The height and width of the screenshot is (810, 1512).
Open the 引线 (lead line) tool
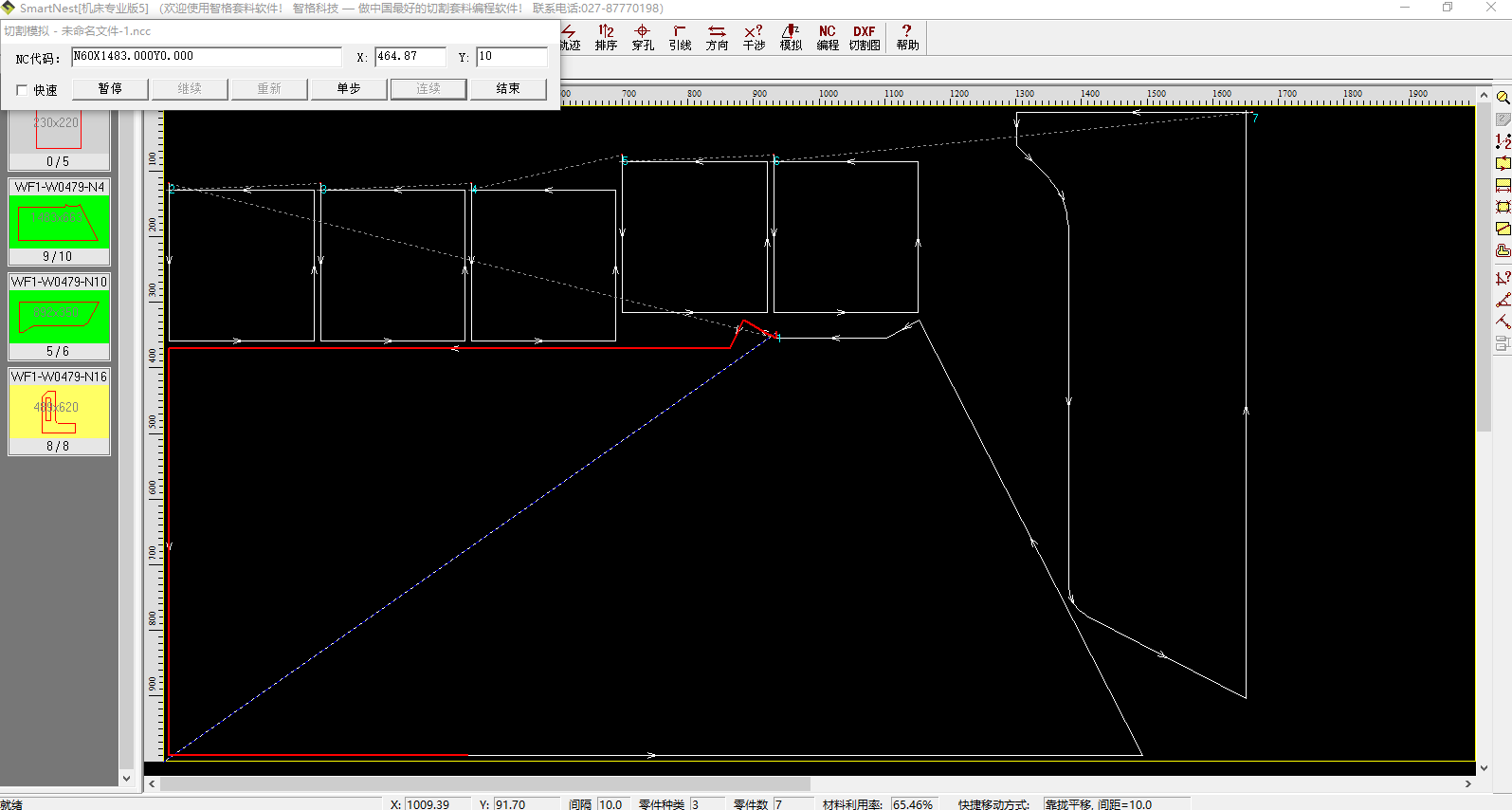(x=680, y=38)
